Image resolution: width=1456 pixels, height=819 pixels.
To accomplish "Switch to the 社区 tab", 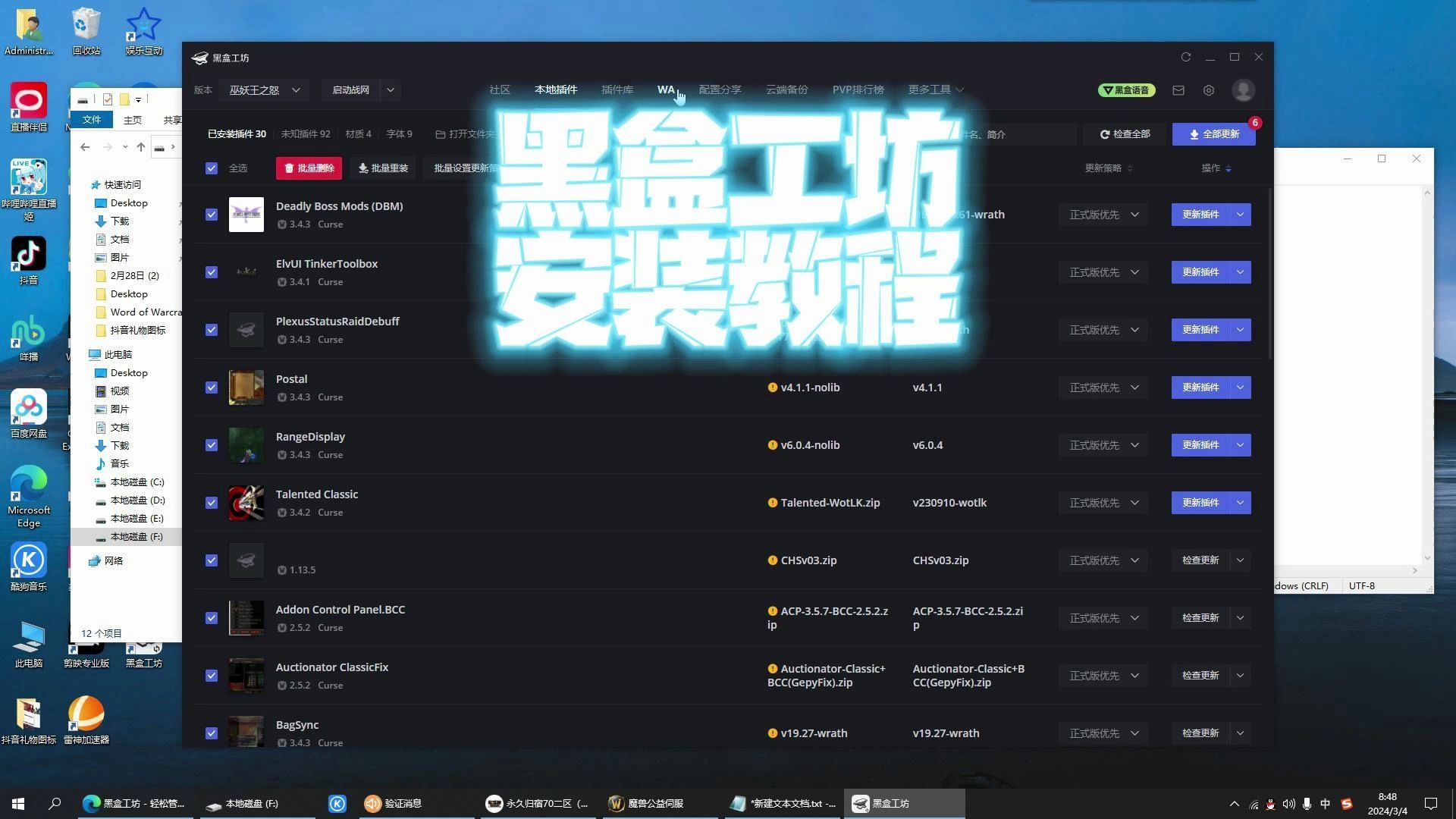I will pos(500,89).
